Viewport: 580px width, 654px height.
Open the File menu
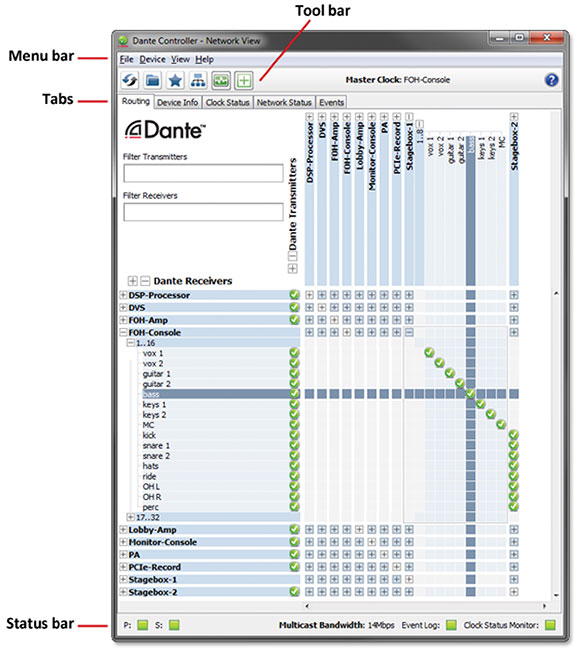pos(127,60)
